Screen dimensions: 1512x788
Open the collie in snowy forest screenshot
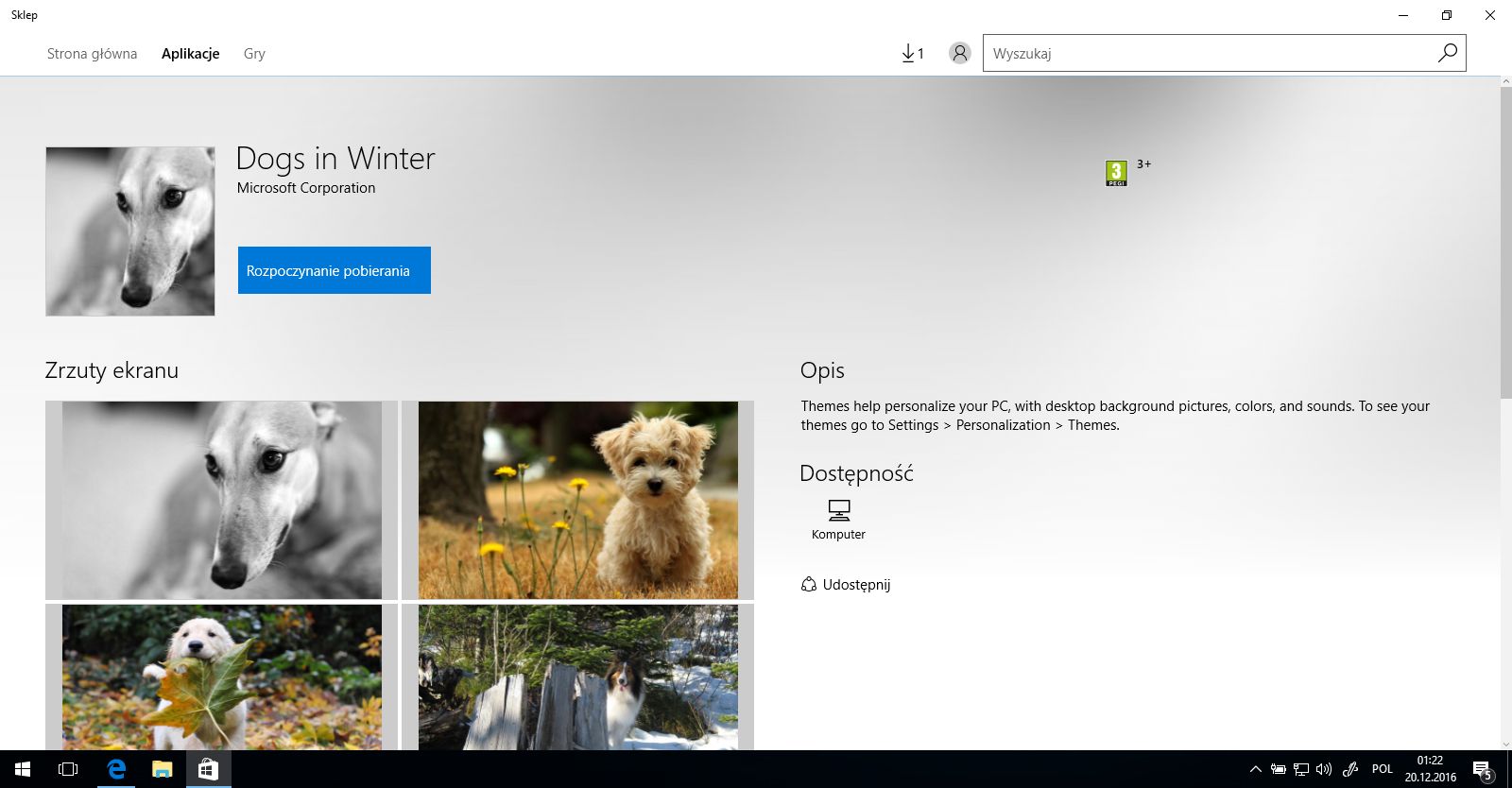tap(578, 677)
